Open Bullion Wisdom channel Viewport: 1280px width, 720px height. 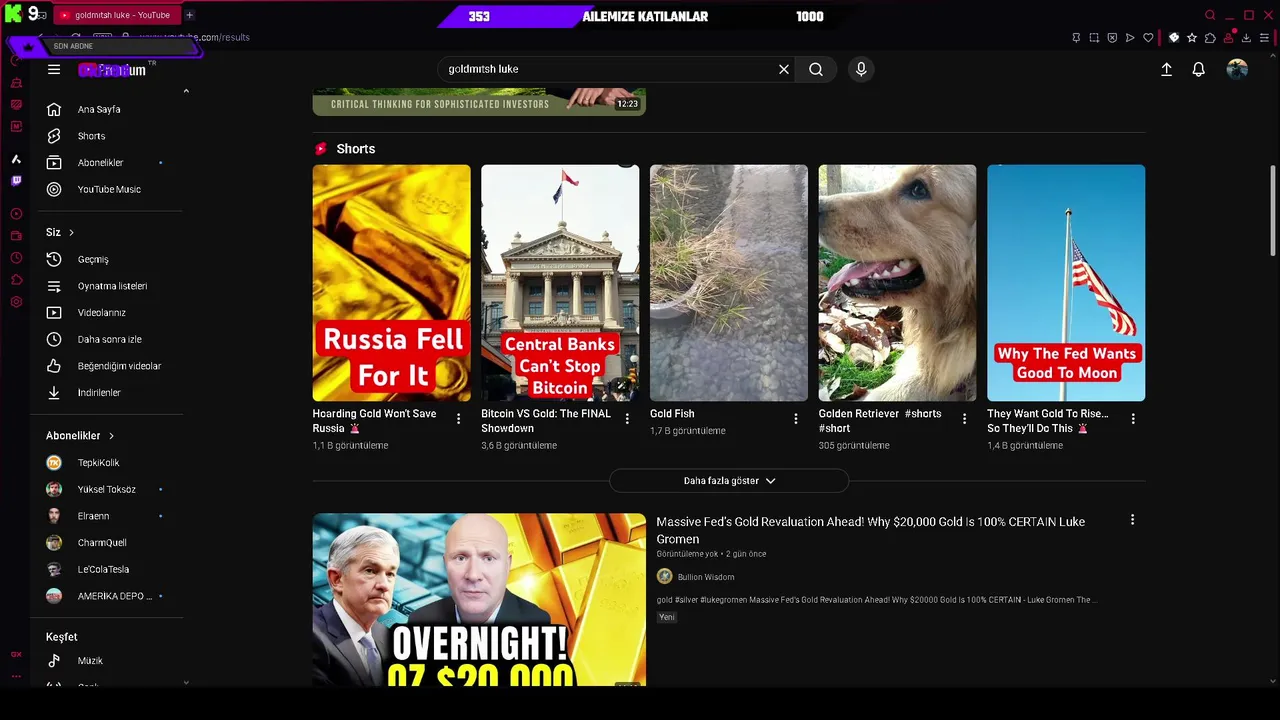[x=706, y=577]
